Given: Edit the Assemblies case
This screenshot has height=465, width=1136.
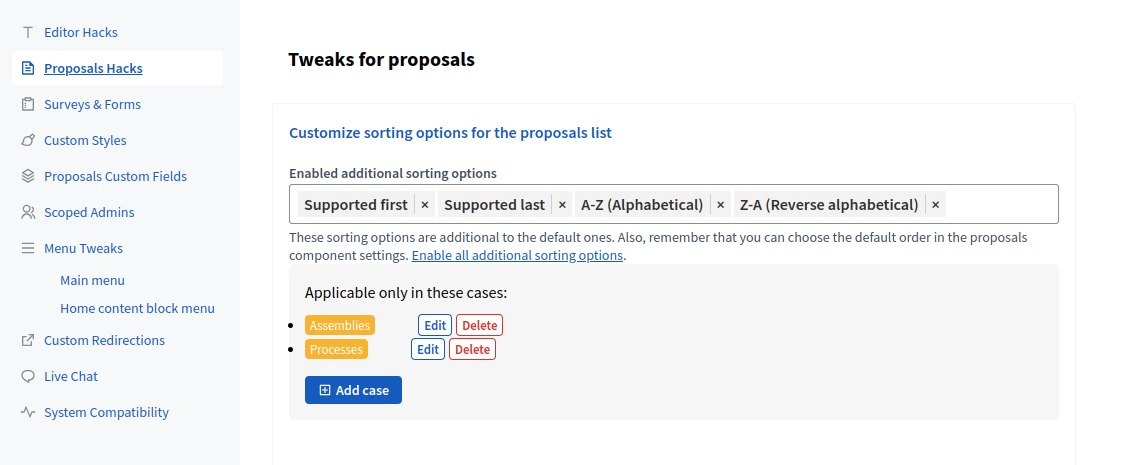Looking at the screenshot, I should [435, 325].
